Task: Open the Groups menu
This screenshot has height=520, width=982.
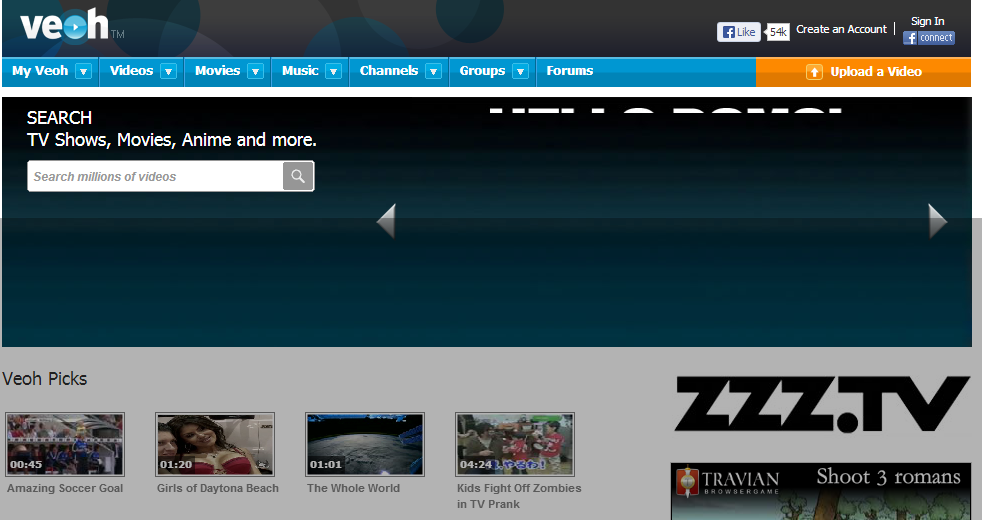Action: click(x=482, y=71)
